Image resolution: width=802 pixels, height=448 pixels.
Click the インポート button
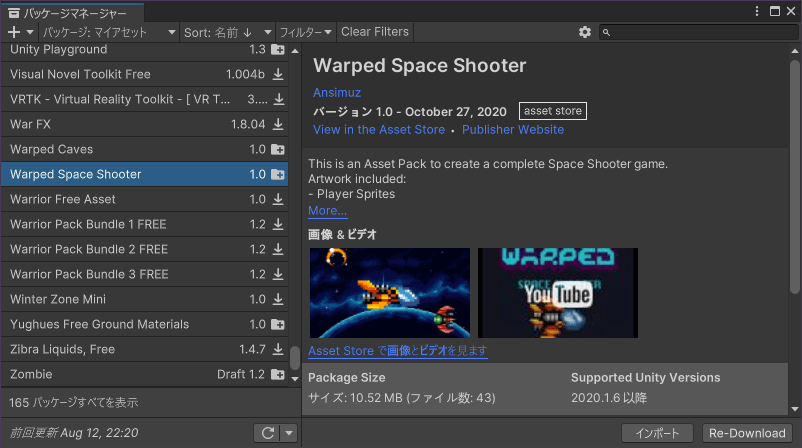[657, 433]
